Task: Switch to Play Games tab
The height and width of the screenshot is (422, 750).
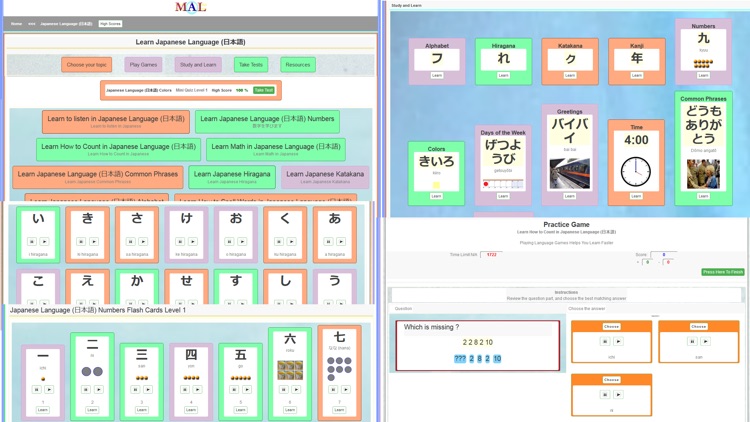Action: pyautogui.click(x=143, y=65)
